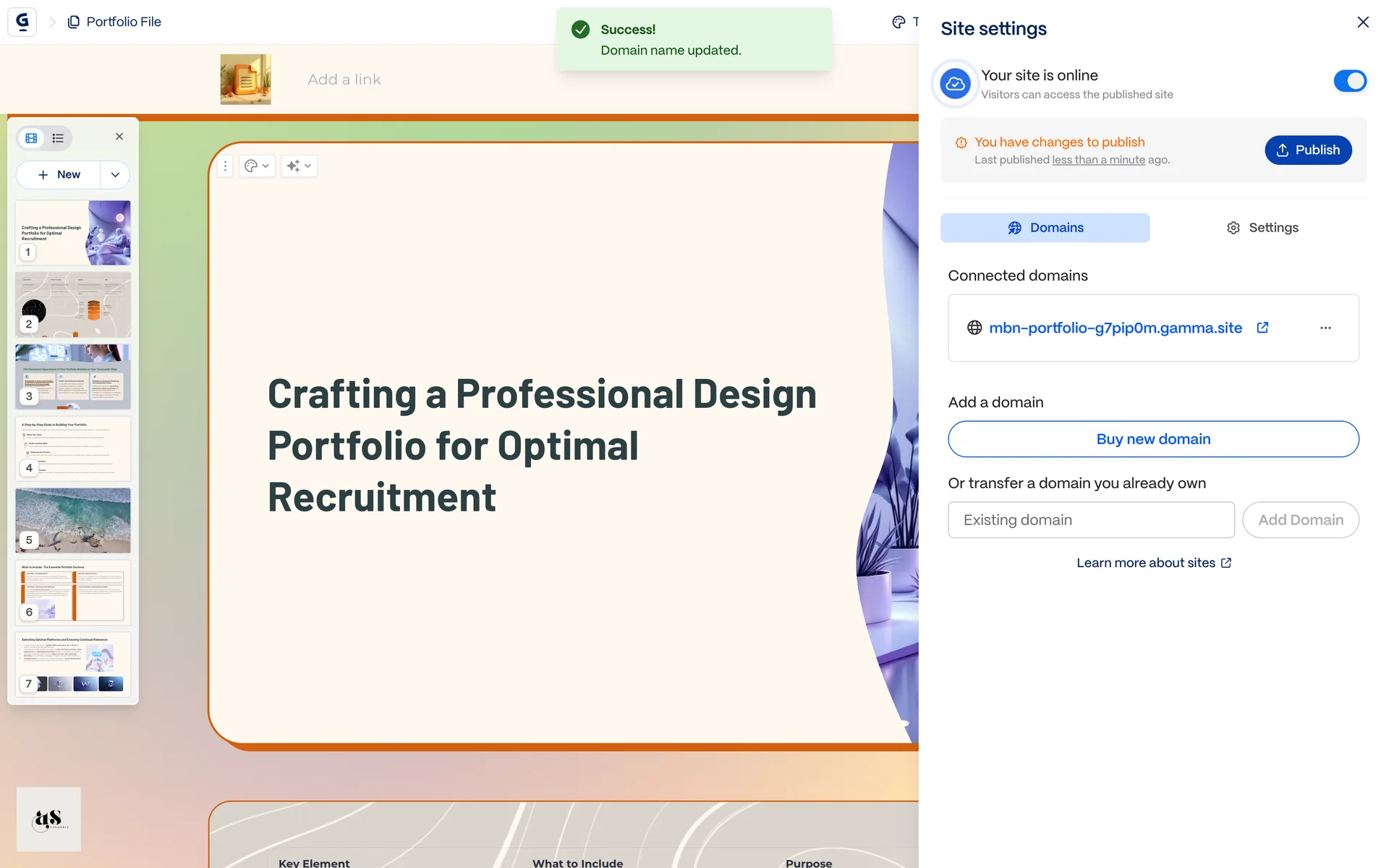
Task: Open the Domains tab
Action: pyautogui.click(x=1045, y=228)
